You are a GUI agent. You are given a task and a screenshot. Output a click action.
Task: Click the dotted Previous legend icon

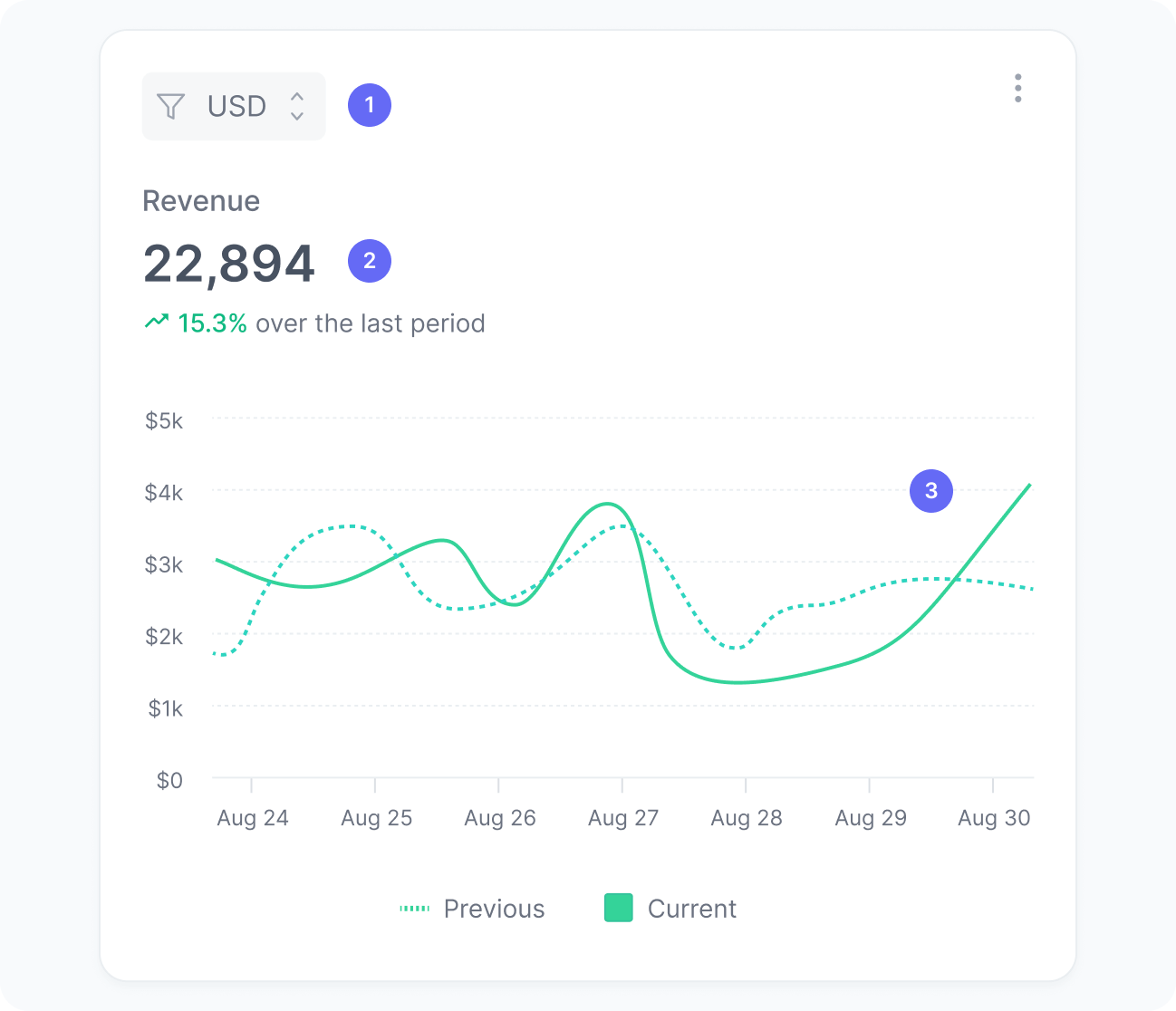(415, 908)
